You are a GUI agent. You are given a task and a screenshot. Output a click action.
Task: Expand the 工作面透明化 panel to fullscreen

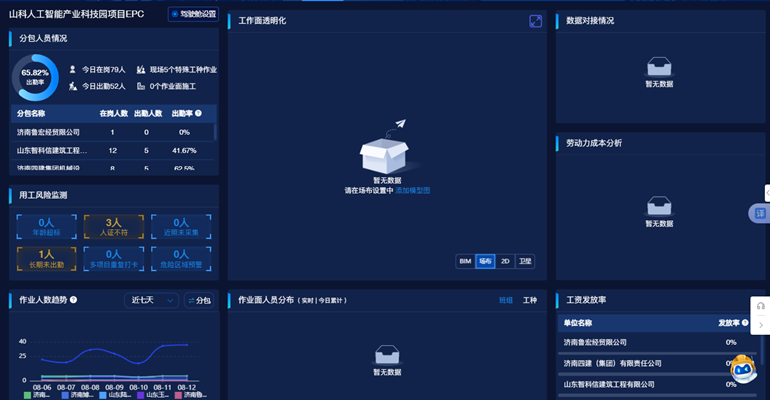pos(536,21)
